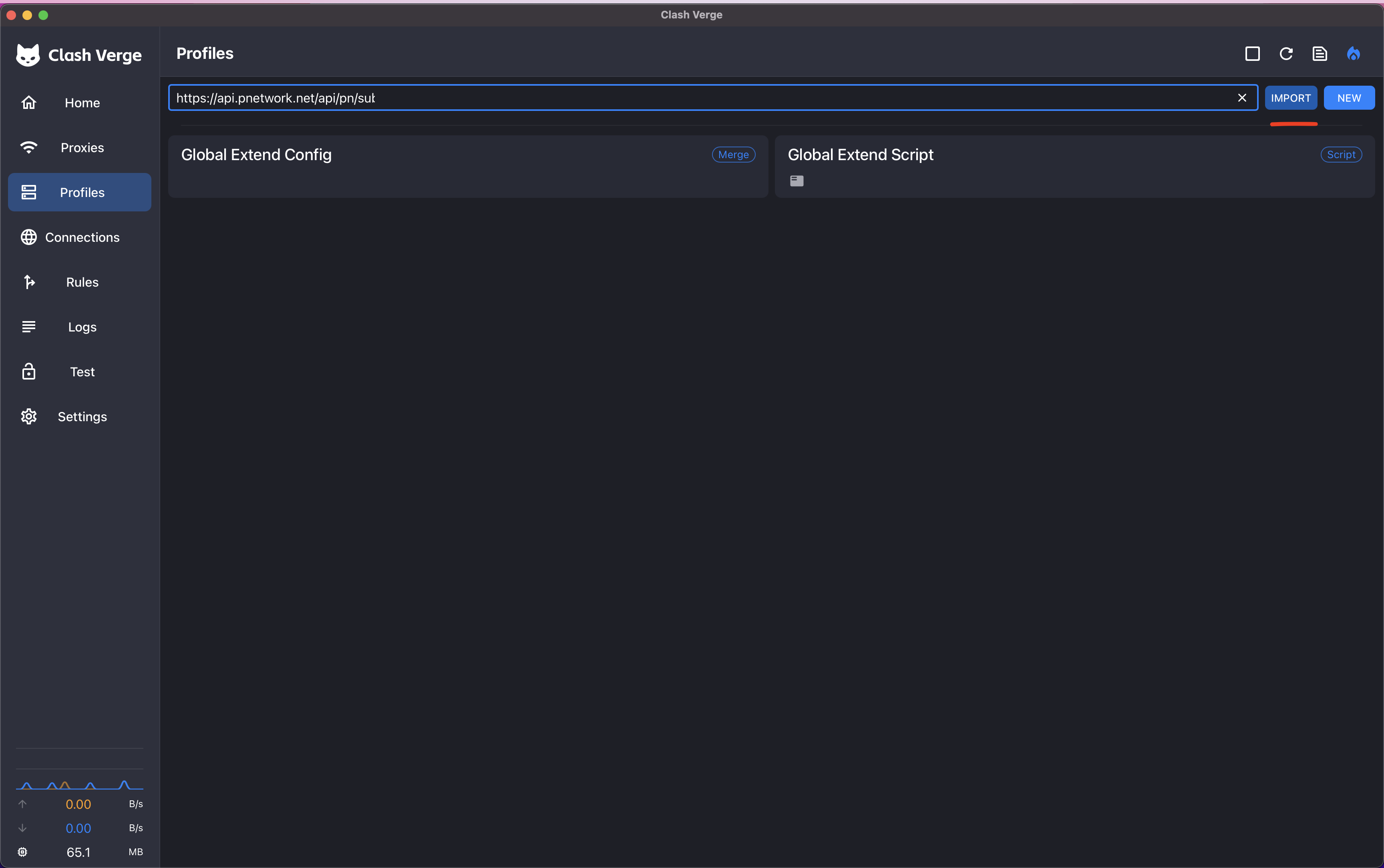1384x868 pixels.
Task: Import the profile from URL
Action: click(1291, 98)
